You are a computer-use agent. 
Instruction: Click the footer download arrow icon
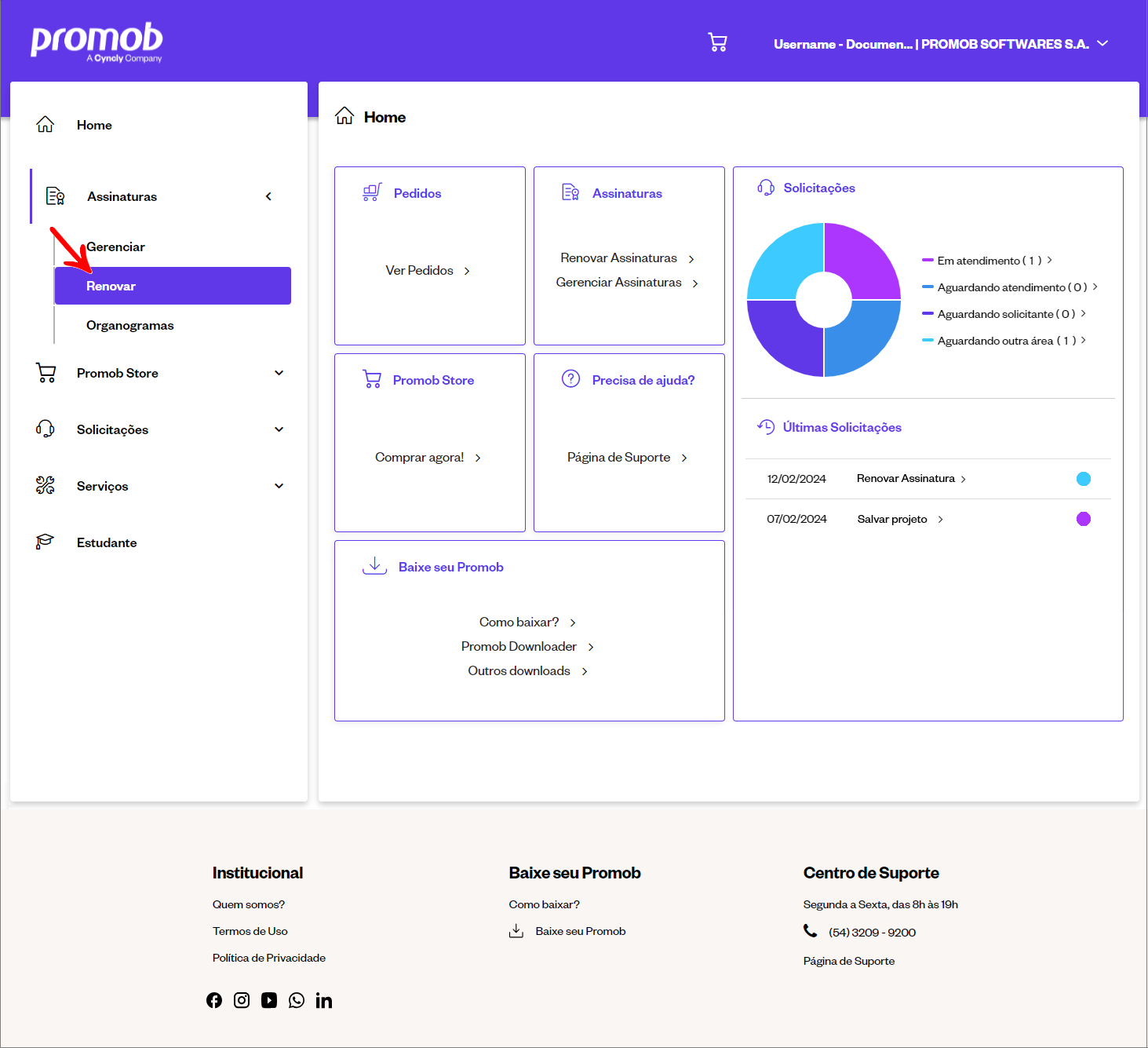coord(516,931)
